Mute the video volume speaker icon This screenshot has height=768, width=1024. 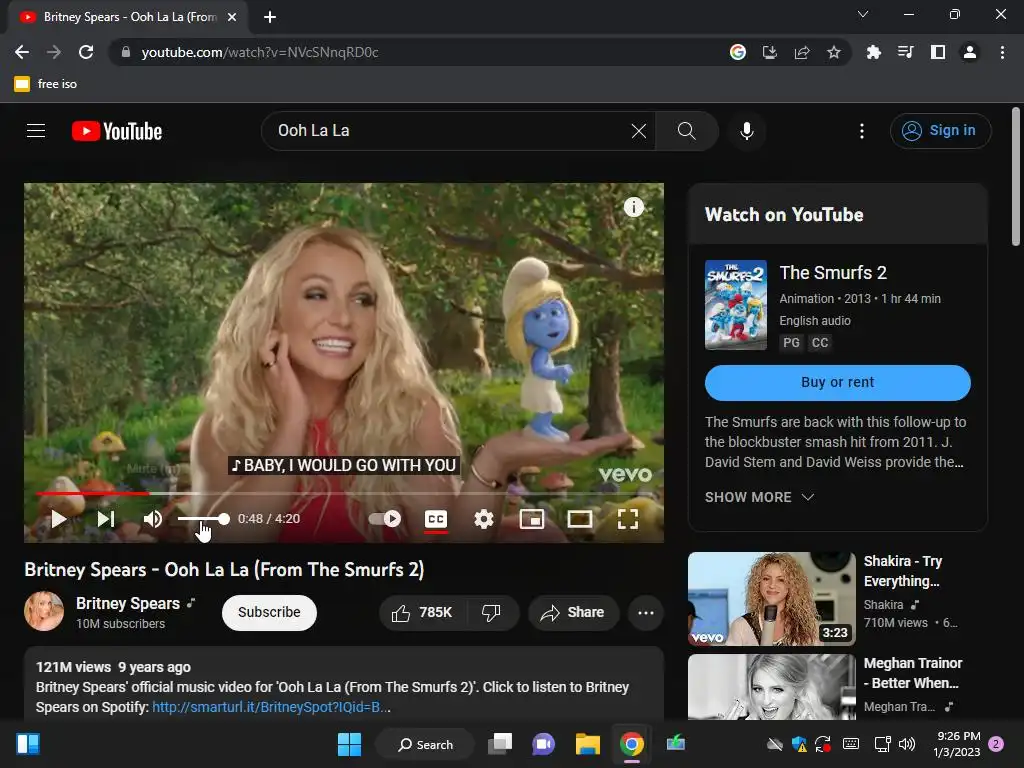(152, 519)
